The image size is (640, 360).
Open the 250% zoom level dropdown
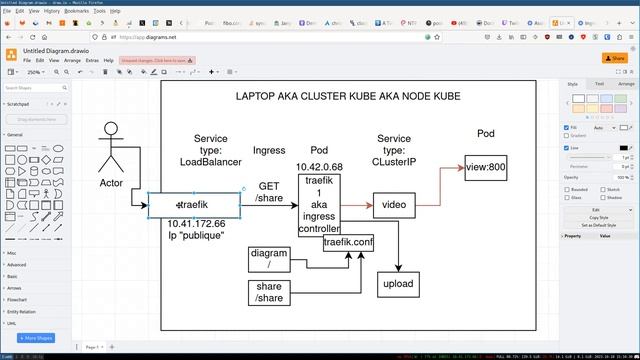pos(36,72)
